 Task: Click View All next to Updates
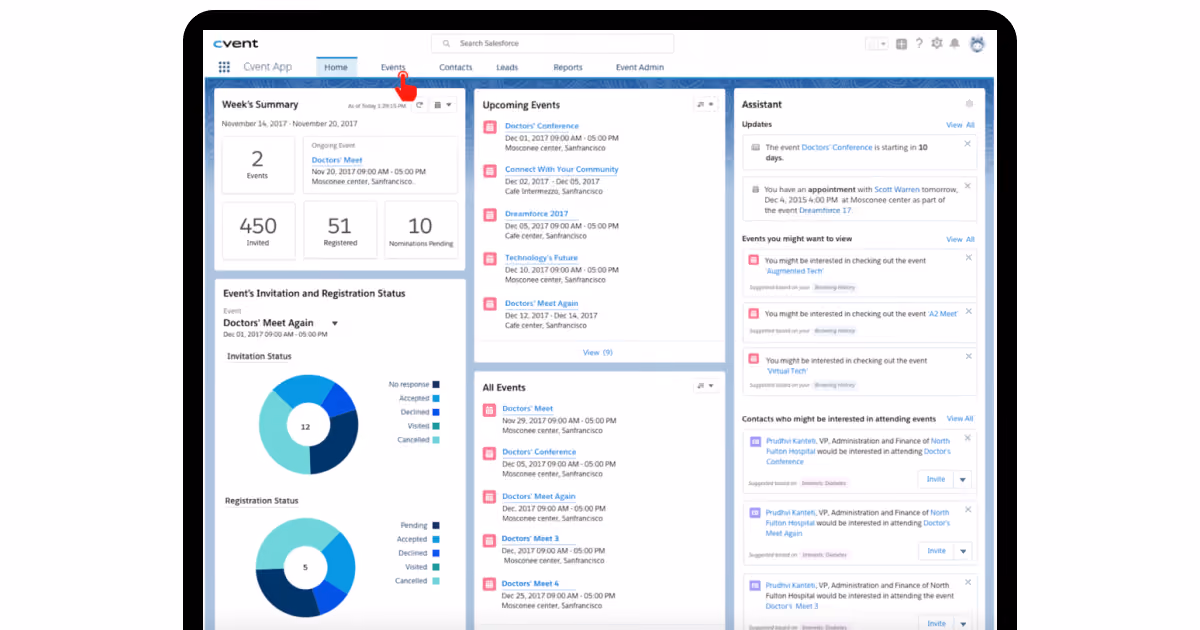click(960, 125)
